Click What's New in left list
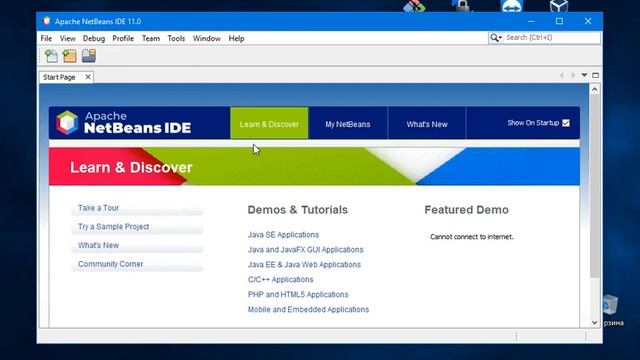The height and width of the screenshot is (360, 640). pos(137,246)
